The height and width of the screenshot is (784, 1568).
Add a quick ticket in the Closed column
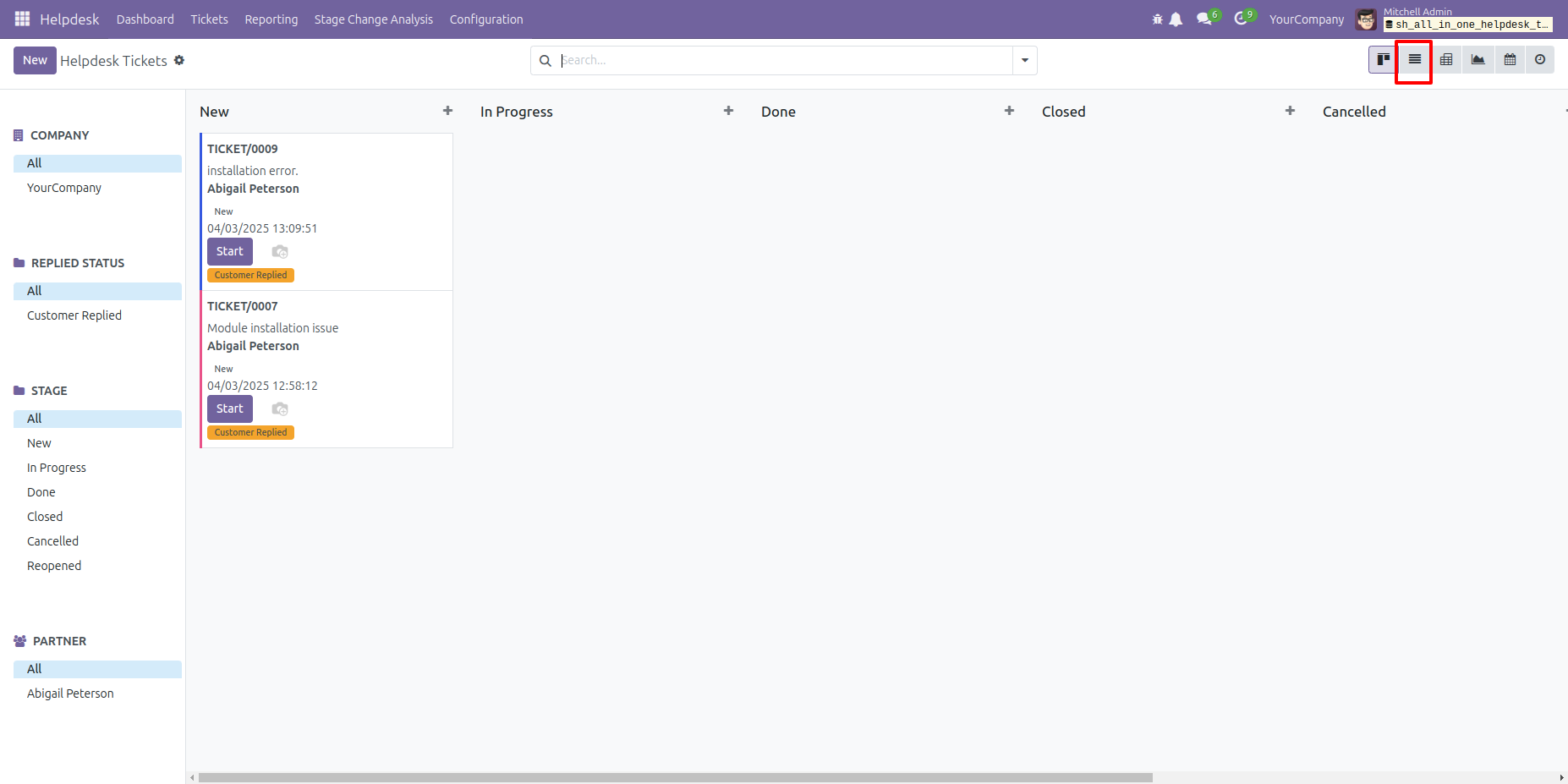tap(1290, 111)
